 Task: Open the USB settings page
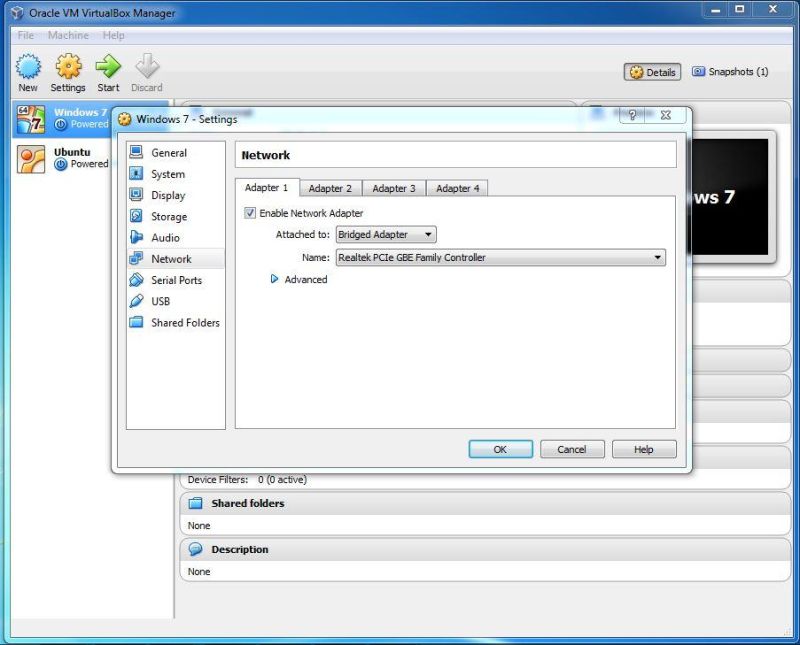(159, 301)
